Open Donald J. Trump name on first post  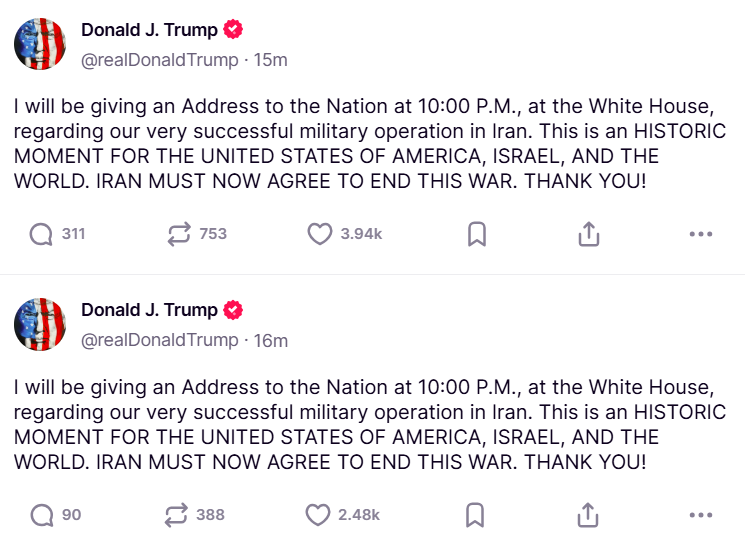pyautogui.click(x=149, y=30)
